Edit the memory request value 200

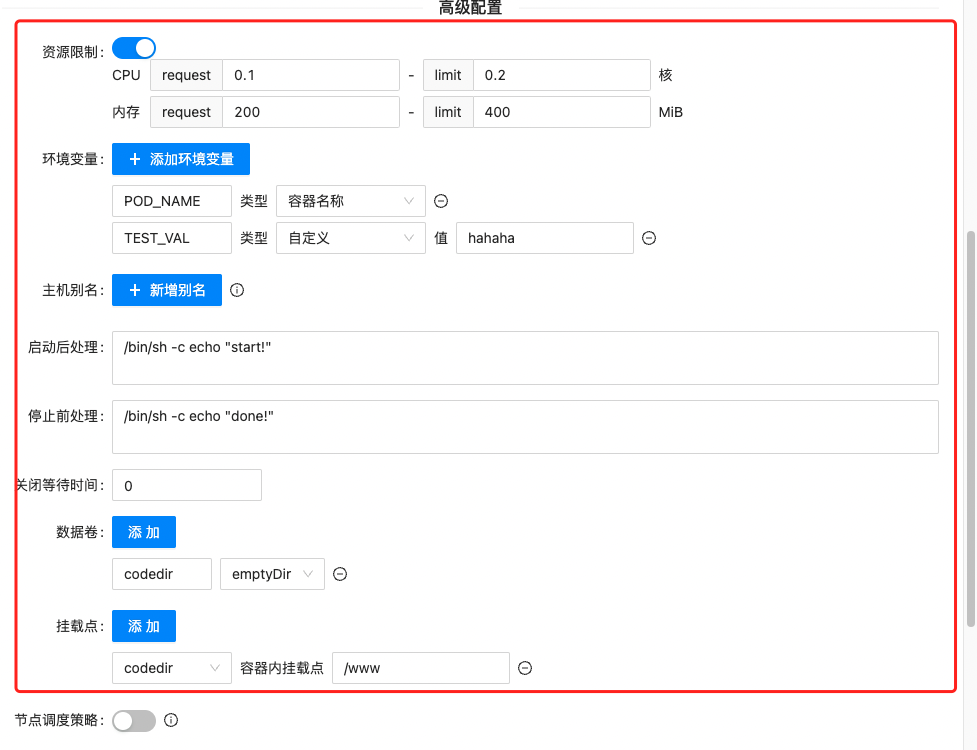(311, 112)
